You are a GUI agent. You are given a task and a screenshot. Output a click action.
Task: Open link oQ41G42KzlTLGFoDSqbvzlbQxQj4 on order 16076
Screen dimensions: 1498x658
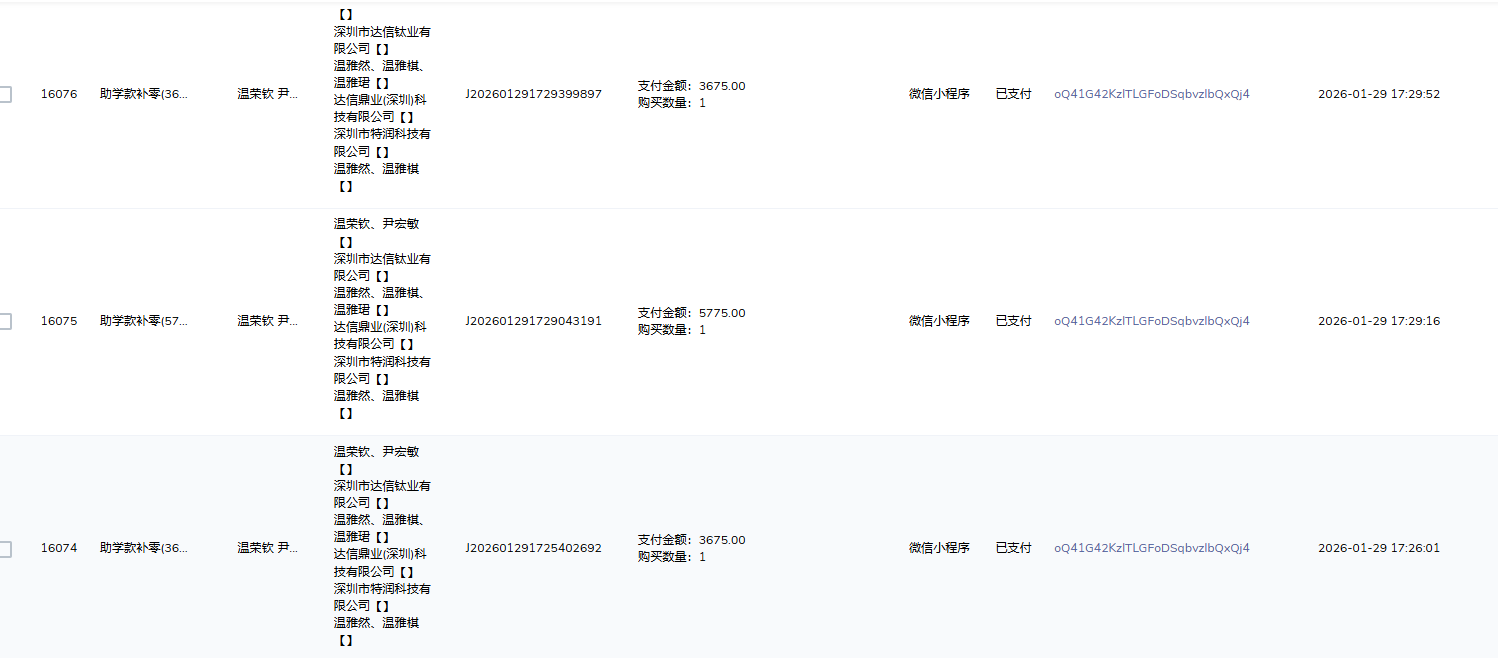coord(1150,93)
